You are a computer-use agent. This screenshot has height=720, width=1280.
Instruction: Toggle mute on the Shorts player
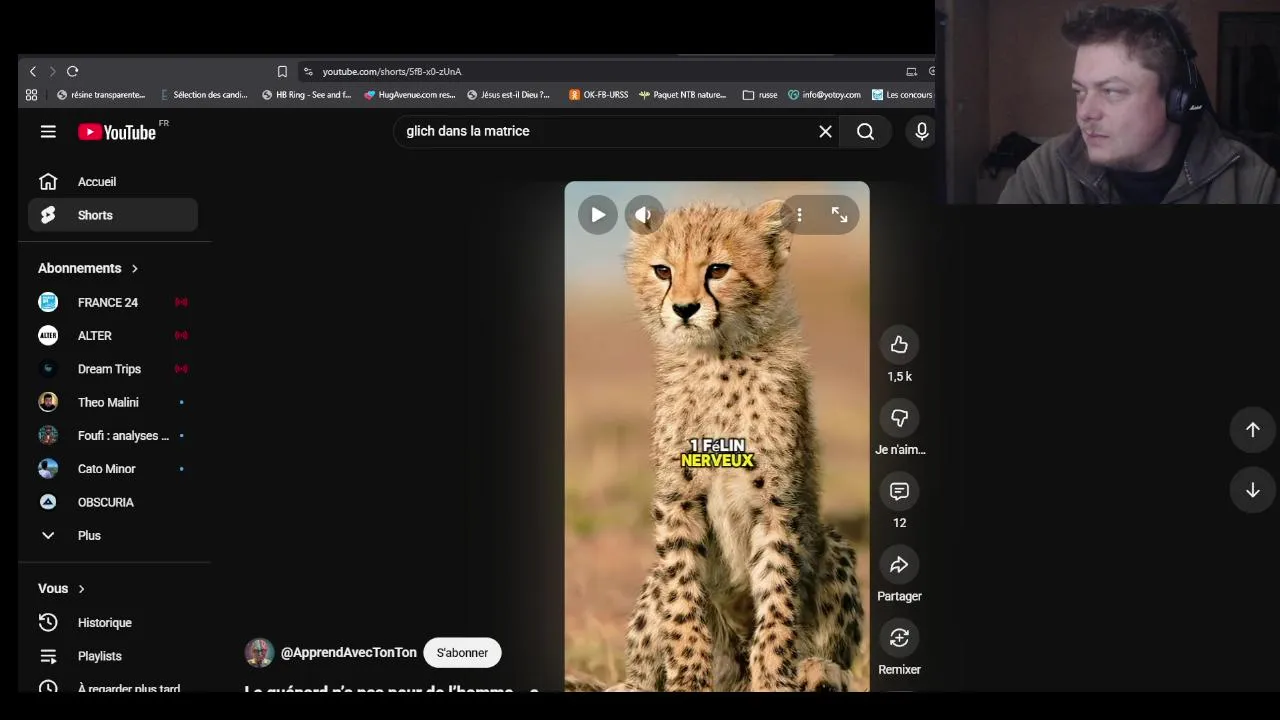[644, 215]
